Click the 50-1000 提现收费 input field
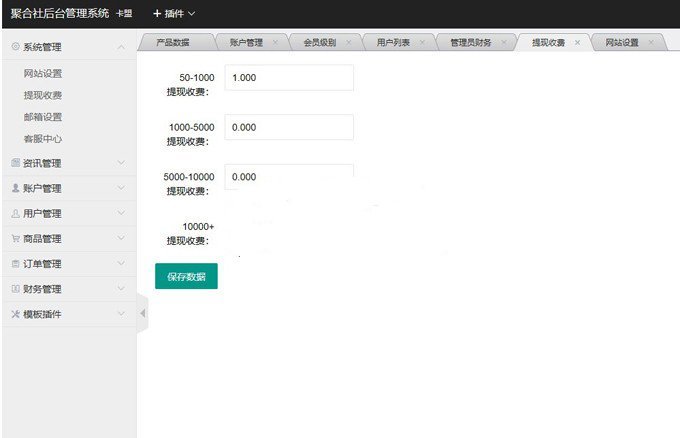The height and width of the screenshot is (438, 680). [x=289, y=78]
